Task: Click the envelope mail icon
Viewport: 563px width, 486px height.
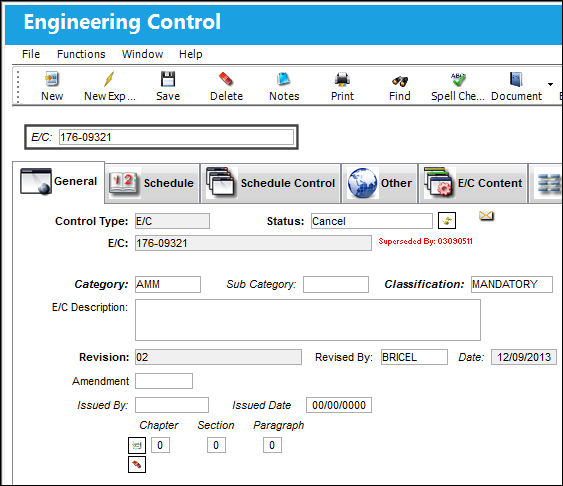Action: click(486, 216)
